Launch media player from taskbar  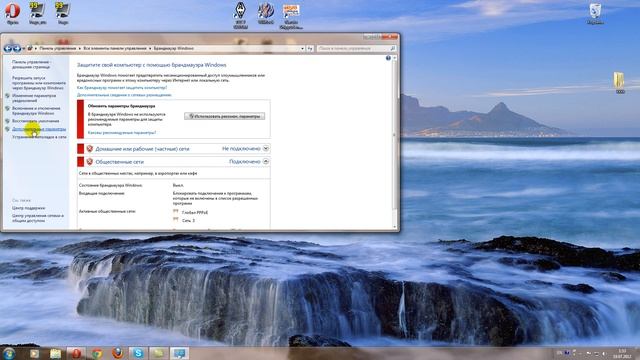(34, 353)
